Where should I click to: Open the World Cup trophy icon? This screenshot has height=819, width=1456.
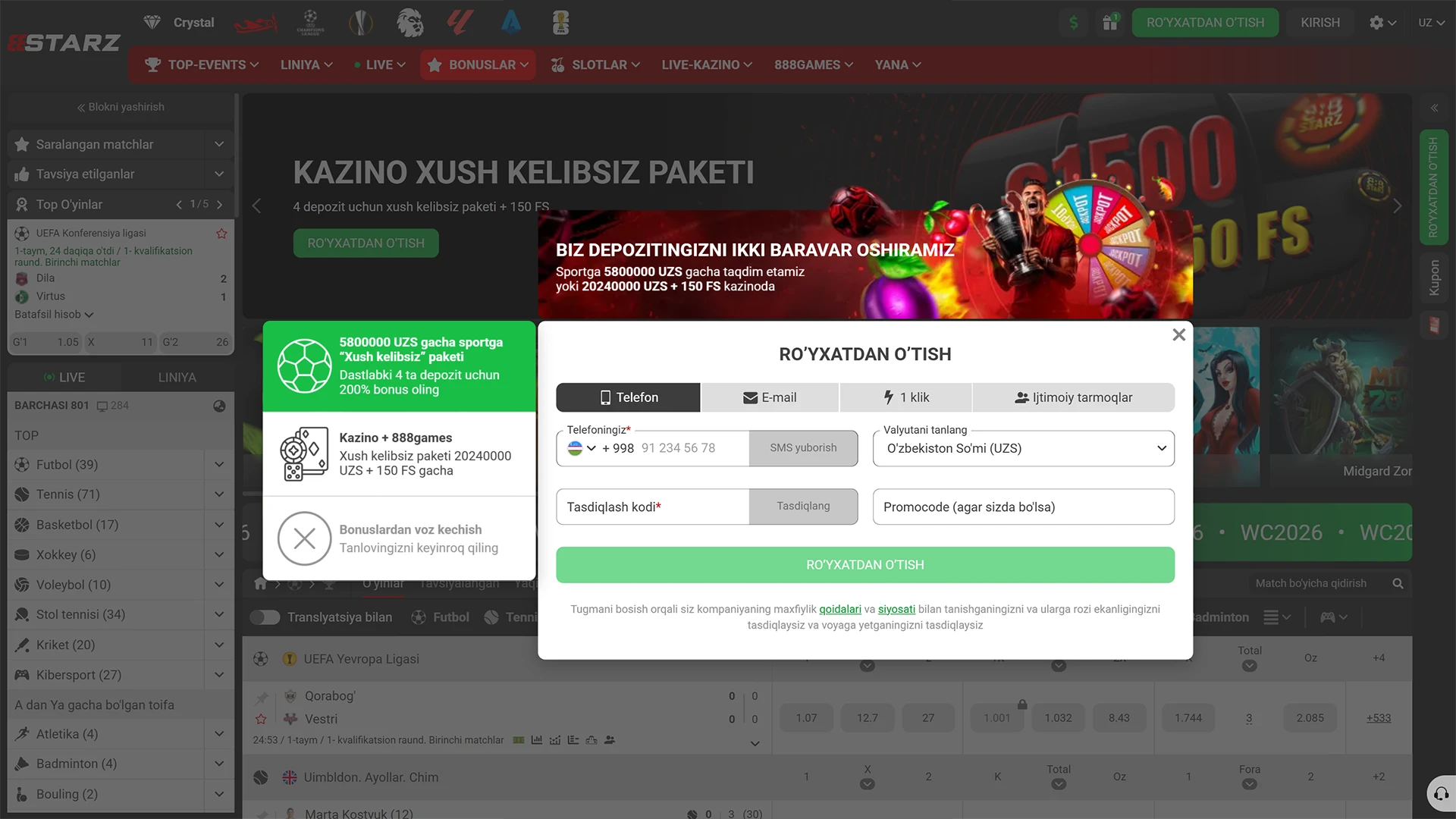point(561,23)
